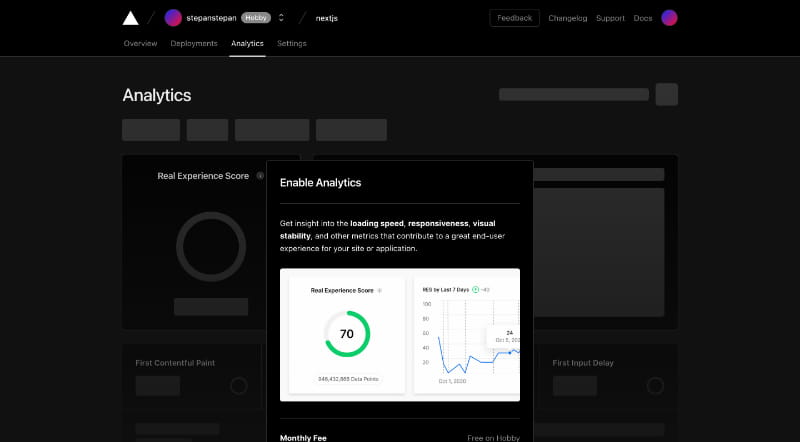
Task: Select the Analytics tab
Action: coord(247,43)
